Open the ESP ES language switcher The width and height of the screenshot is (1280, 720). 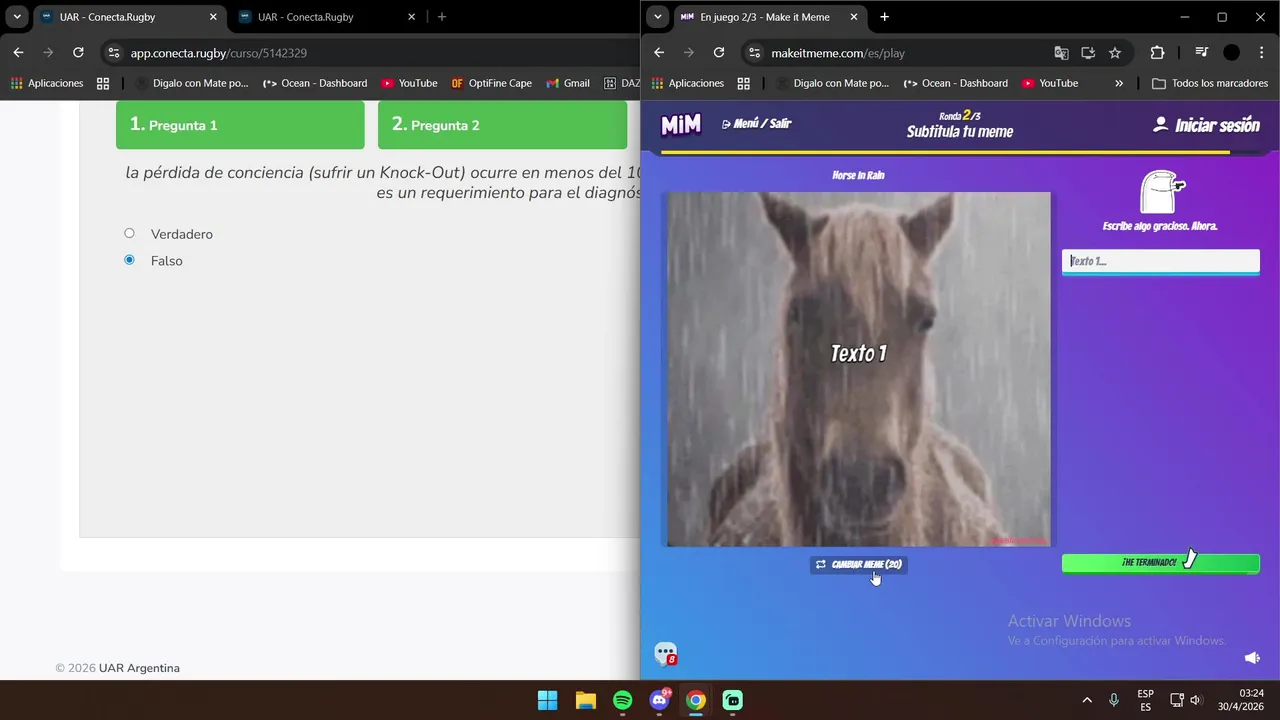[1146, 700]
